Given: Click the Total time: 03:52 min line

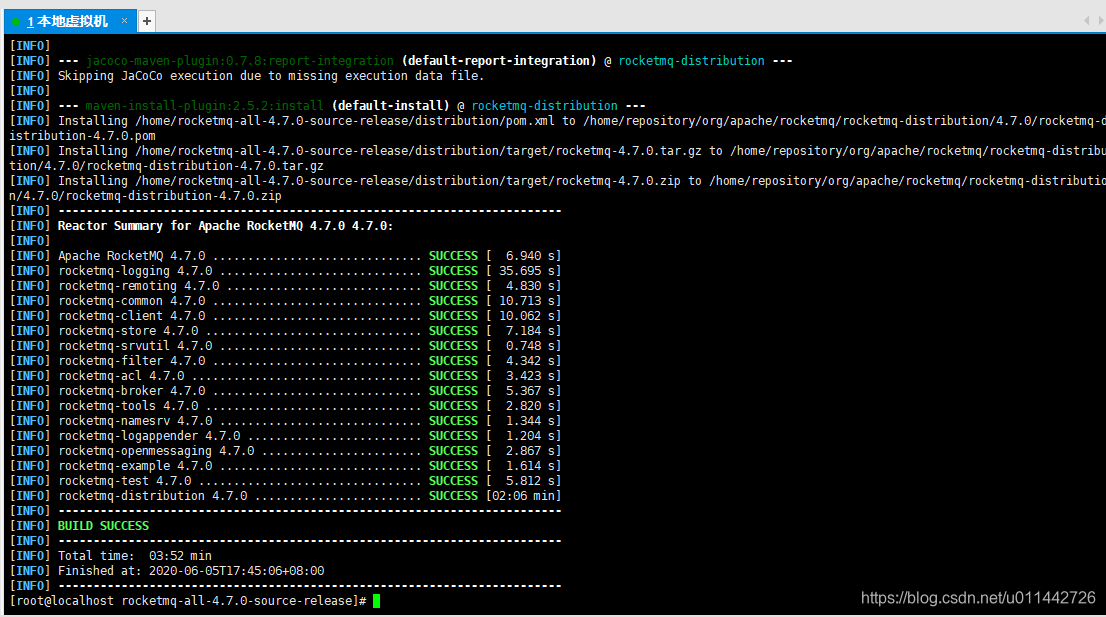Looking at the screenshot, I should (111, 556).
